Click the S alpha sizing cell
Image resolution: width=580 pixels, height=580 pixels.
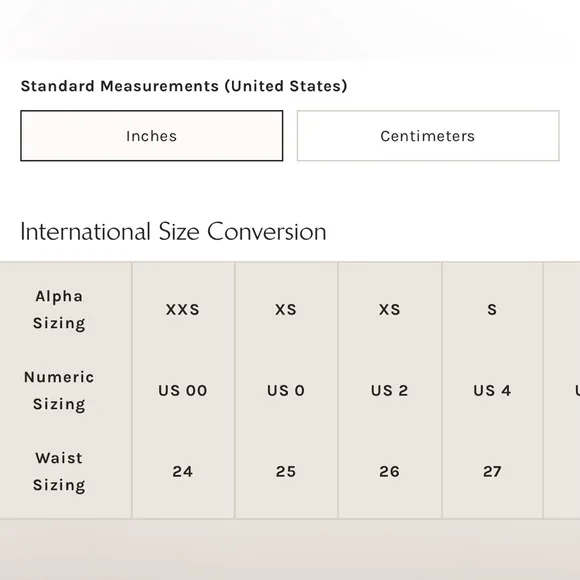(492, 310)
